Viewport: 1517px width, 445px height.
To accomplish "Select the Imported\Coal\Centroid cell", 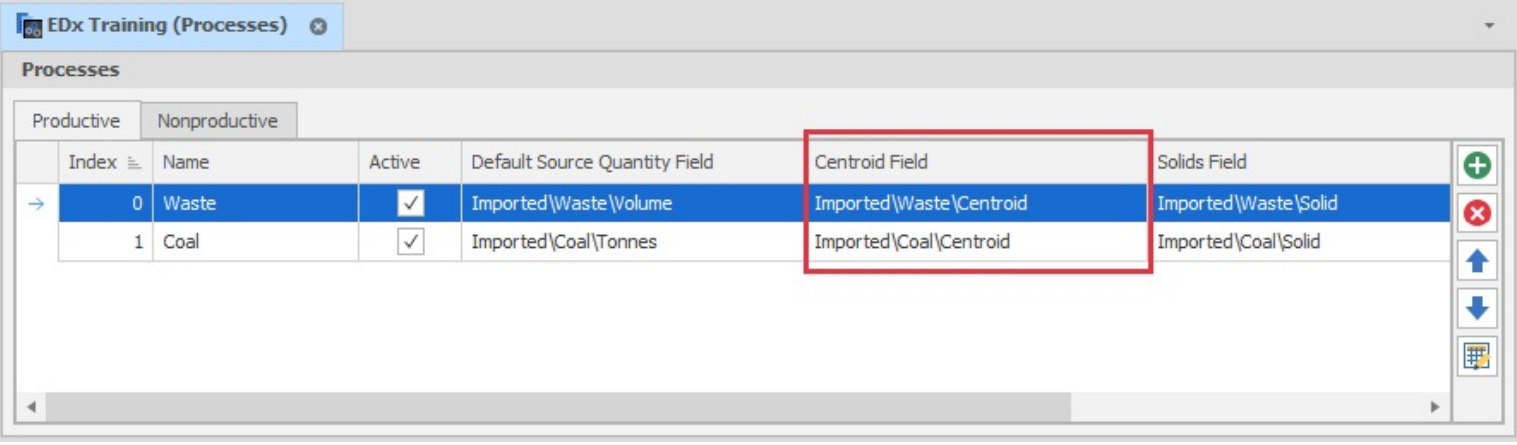I will (912, 242).
